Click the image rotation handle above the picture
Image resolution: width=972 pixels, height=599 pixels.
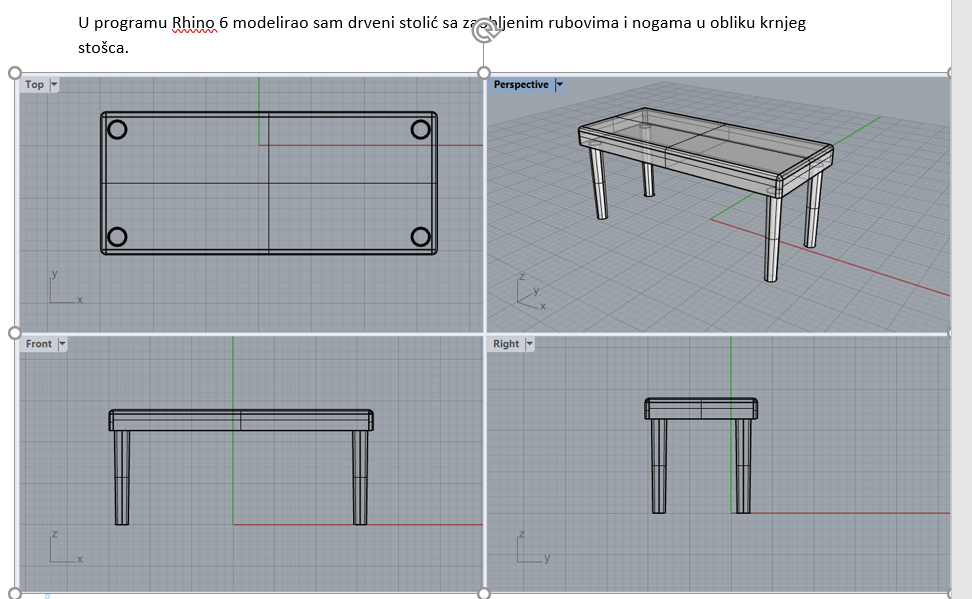[x=486, y=32]
